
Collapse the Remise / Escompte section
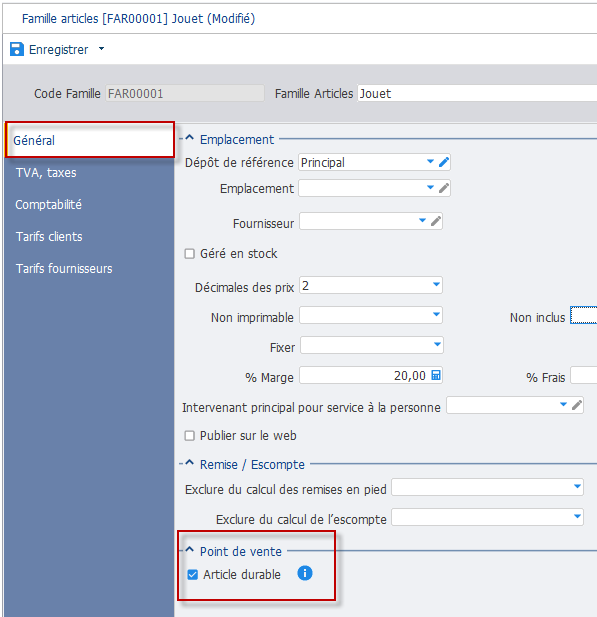click(190, 463)
